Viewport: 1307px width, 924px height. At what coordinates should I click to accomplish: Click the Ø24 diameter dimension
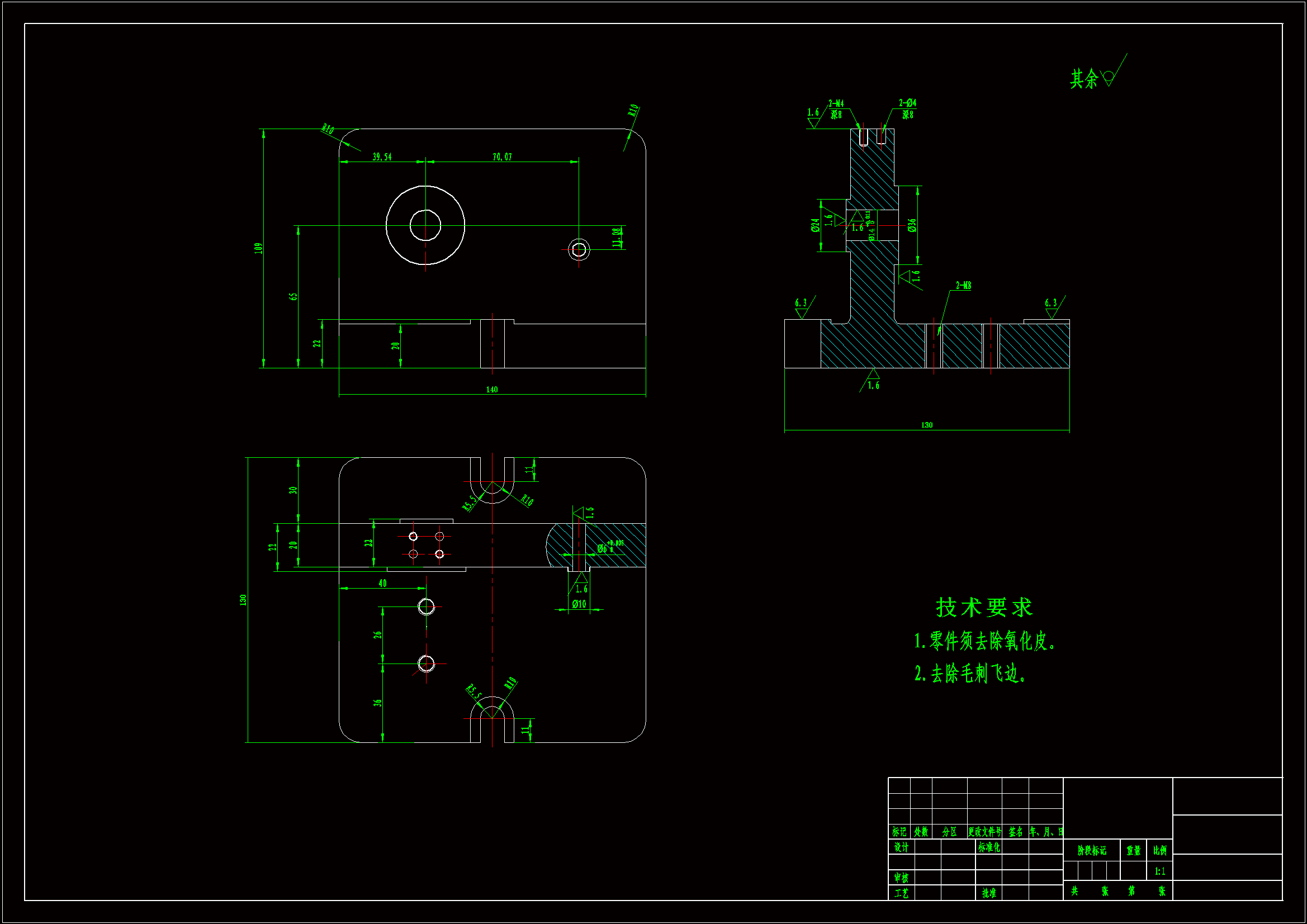[x=815, y=225]
